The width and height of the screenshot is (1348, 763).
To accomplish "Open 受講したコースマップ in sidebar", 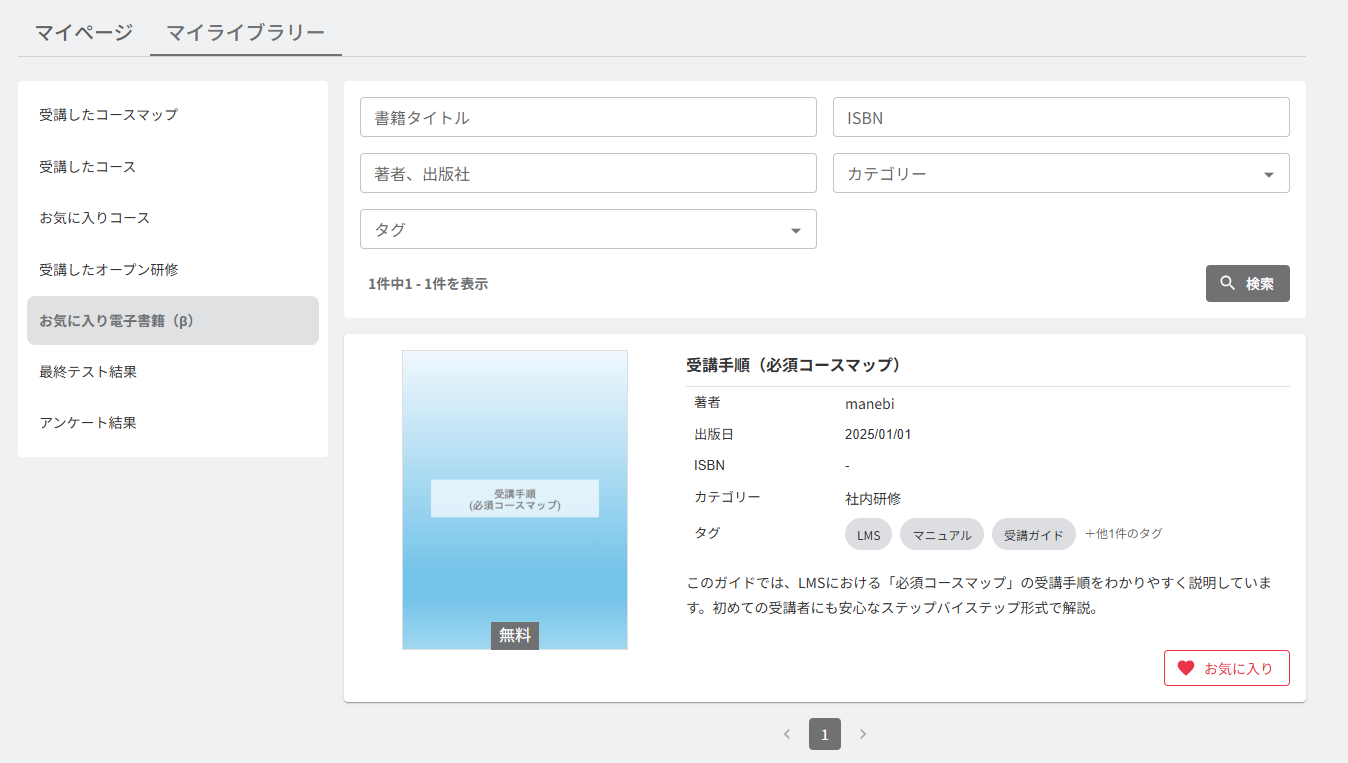I will tap(109, 115).
